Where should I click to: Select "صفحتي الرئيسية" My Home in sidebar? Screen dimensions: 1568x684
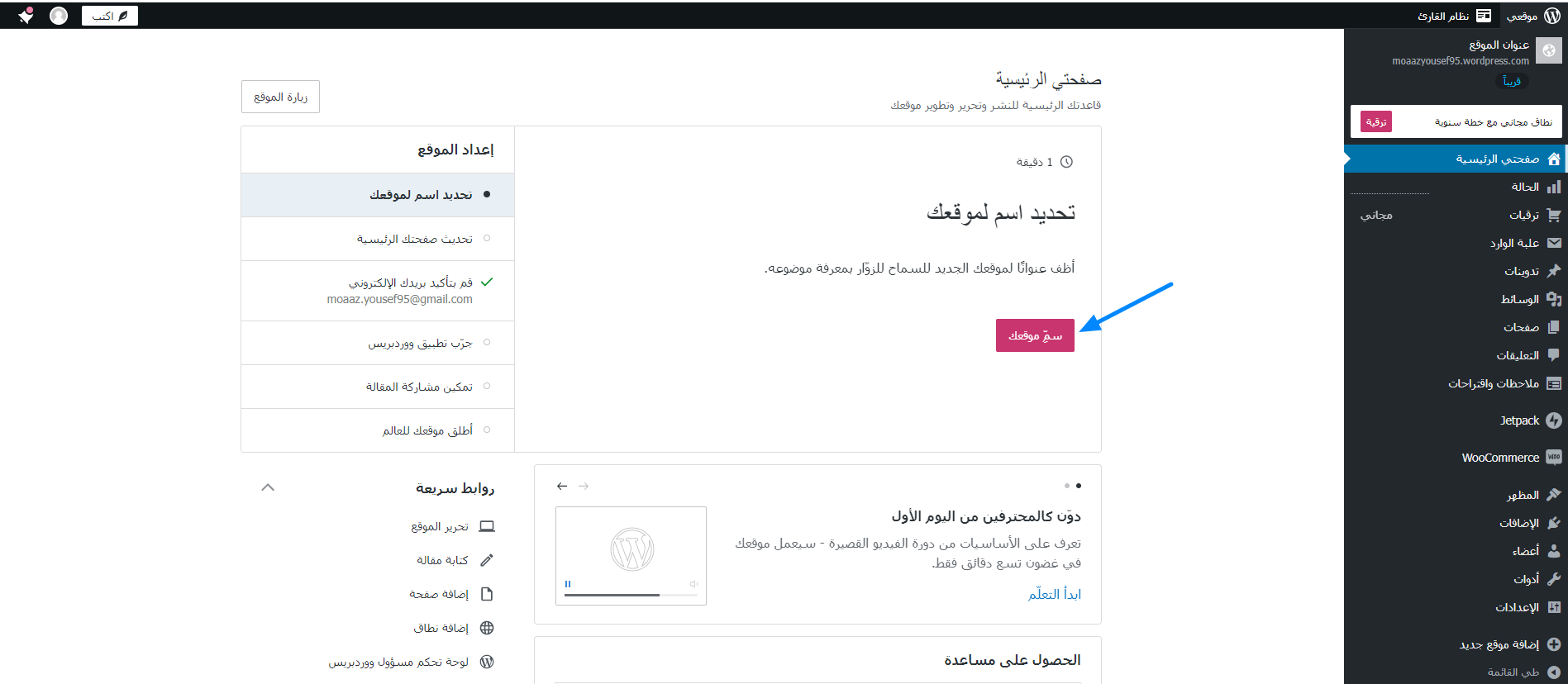[x=1455, y=159]
